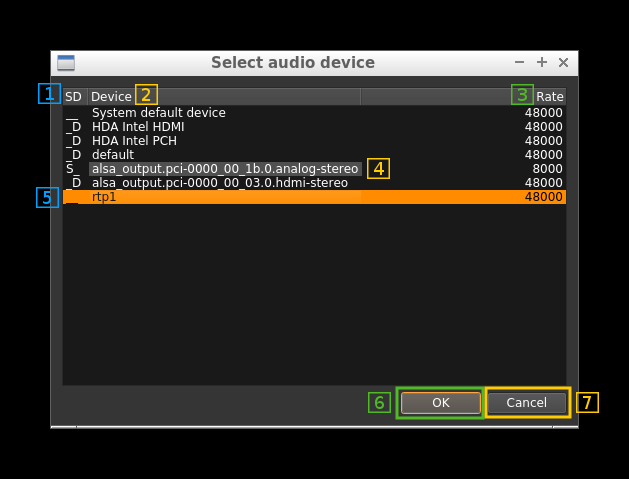
Task: Sort by the Device column header
Action: (x=111, y=97)
